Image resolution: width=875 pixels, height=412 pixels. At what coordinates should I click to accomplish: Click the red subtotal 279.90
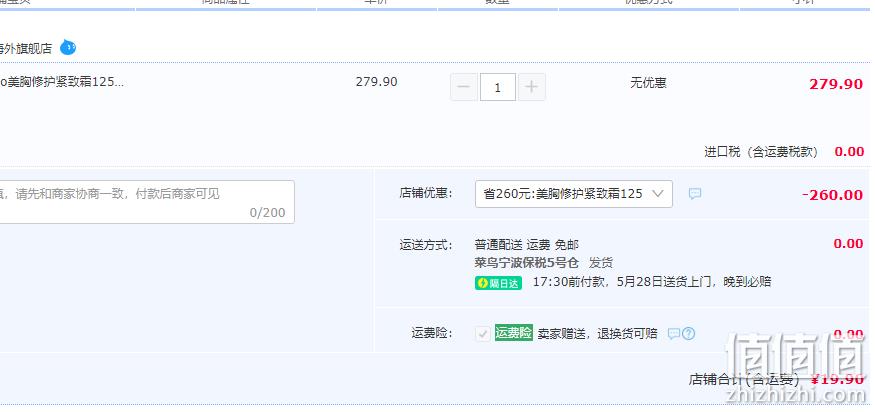(836, 84)
